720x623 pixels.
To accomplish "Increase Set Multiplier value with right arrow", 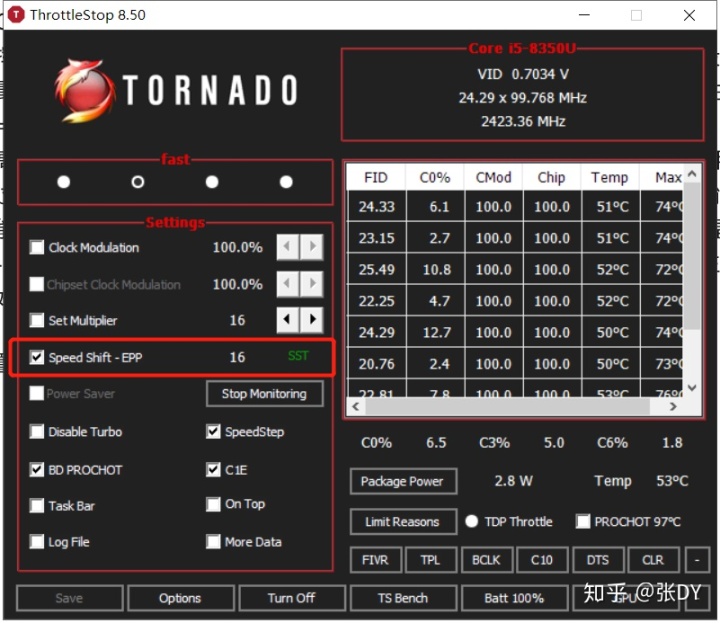I will tap(312, 320).
